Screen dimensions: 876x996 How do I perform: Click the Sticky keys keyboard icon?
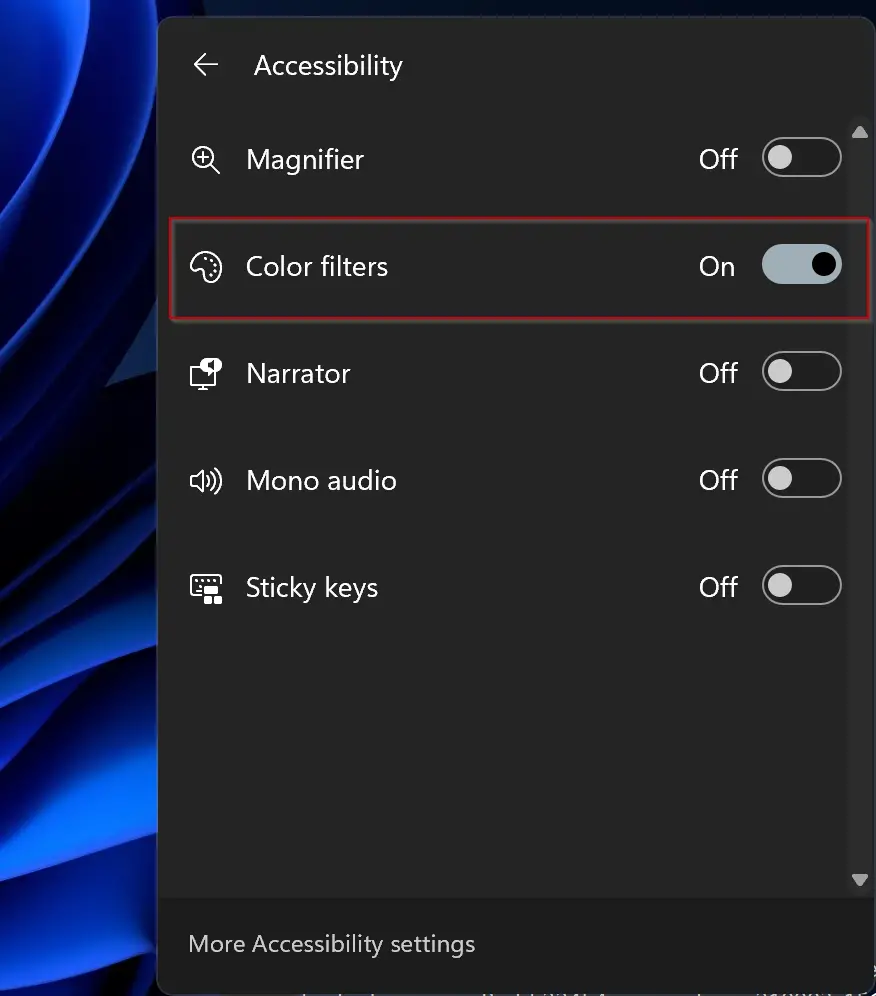[x=206, y=588]
